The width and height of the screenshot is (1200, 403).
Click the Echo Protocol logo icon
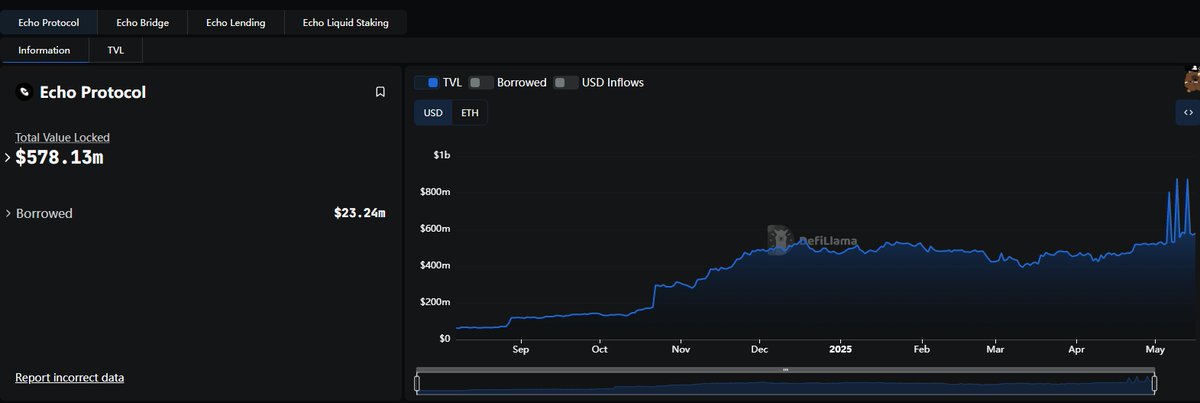pyautogui.click(x=24, y=92)
